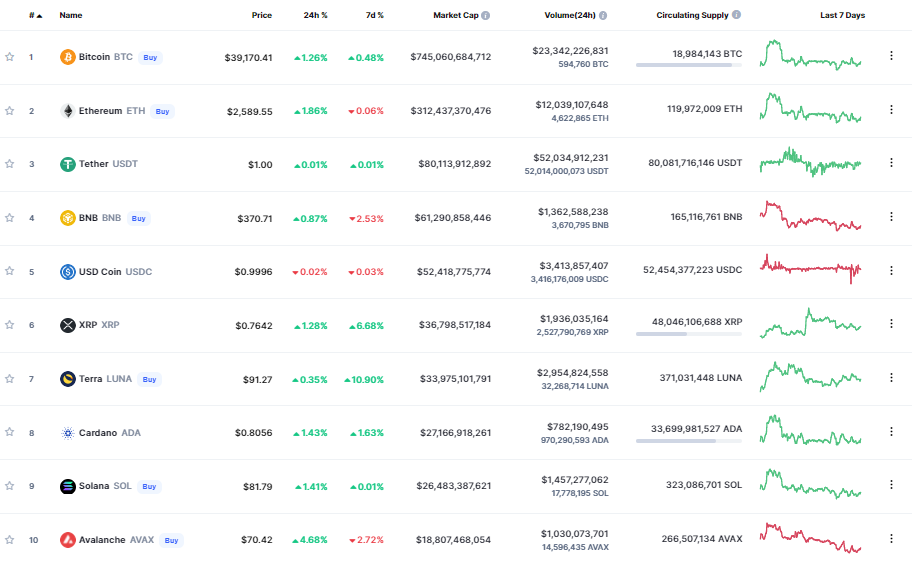Open Volume(24h) info tooltip icon

(x=603, y=15)
